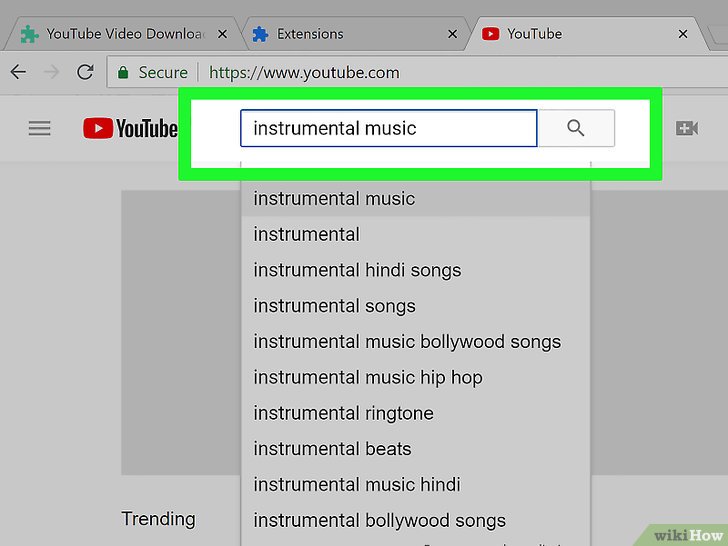Image resolution: width=728 pixels, height=546 pixels.
Task: Click the browser forward arrow
Action: (52, 72)
